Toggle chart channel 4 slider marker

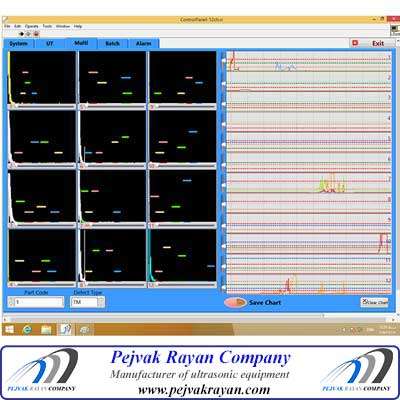[224, 124]
